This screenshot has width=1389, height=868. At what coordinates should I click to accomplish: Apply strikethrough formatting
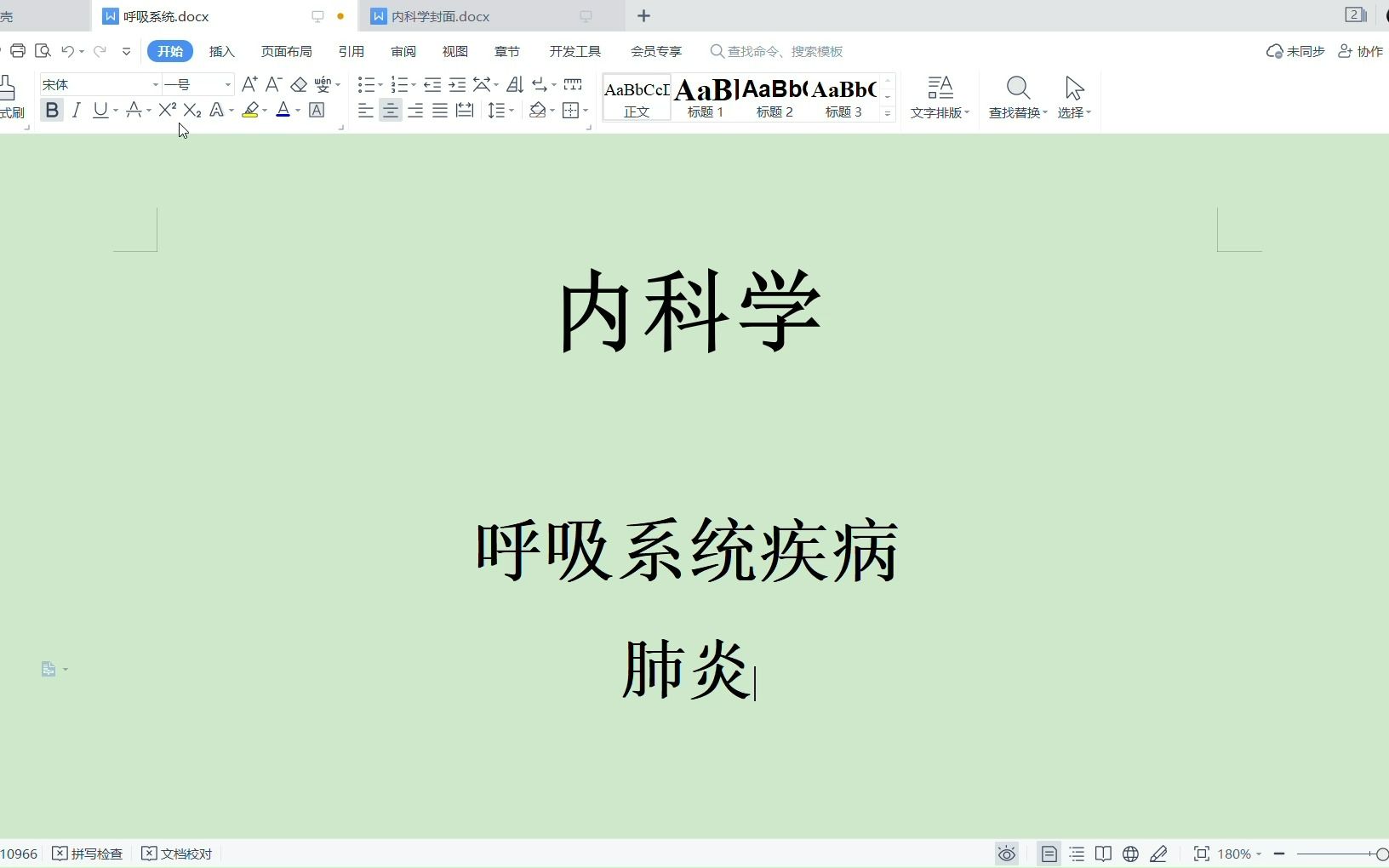(x=134, y=111)
